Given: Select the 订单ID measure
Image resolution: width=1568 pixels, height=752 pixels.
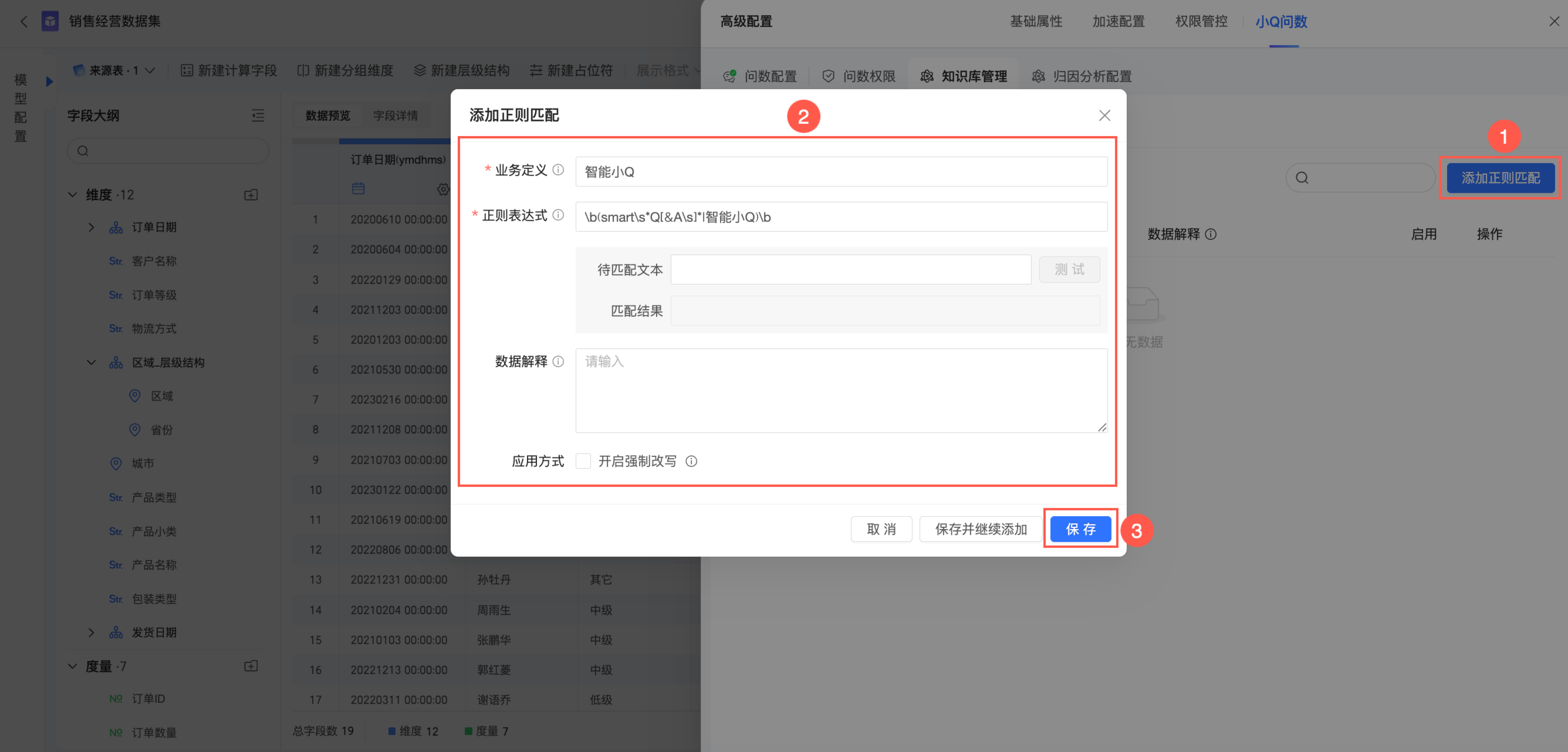Looking at the screenshot, I should coord(148,699).
